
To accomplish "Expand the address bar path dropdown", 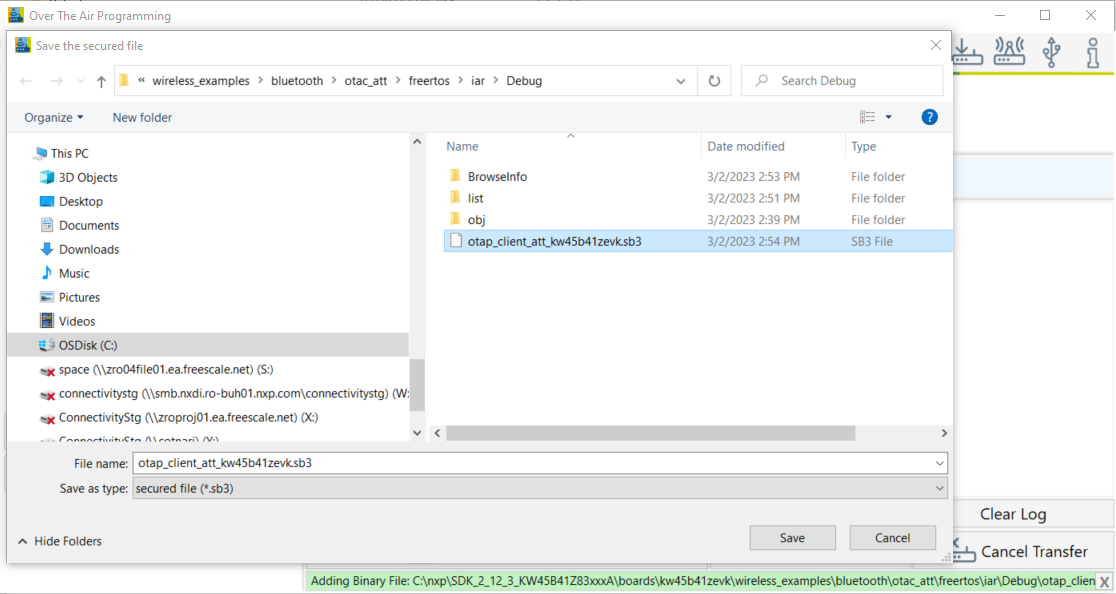I will (x=681, y=80).
